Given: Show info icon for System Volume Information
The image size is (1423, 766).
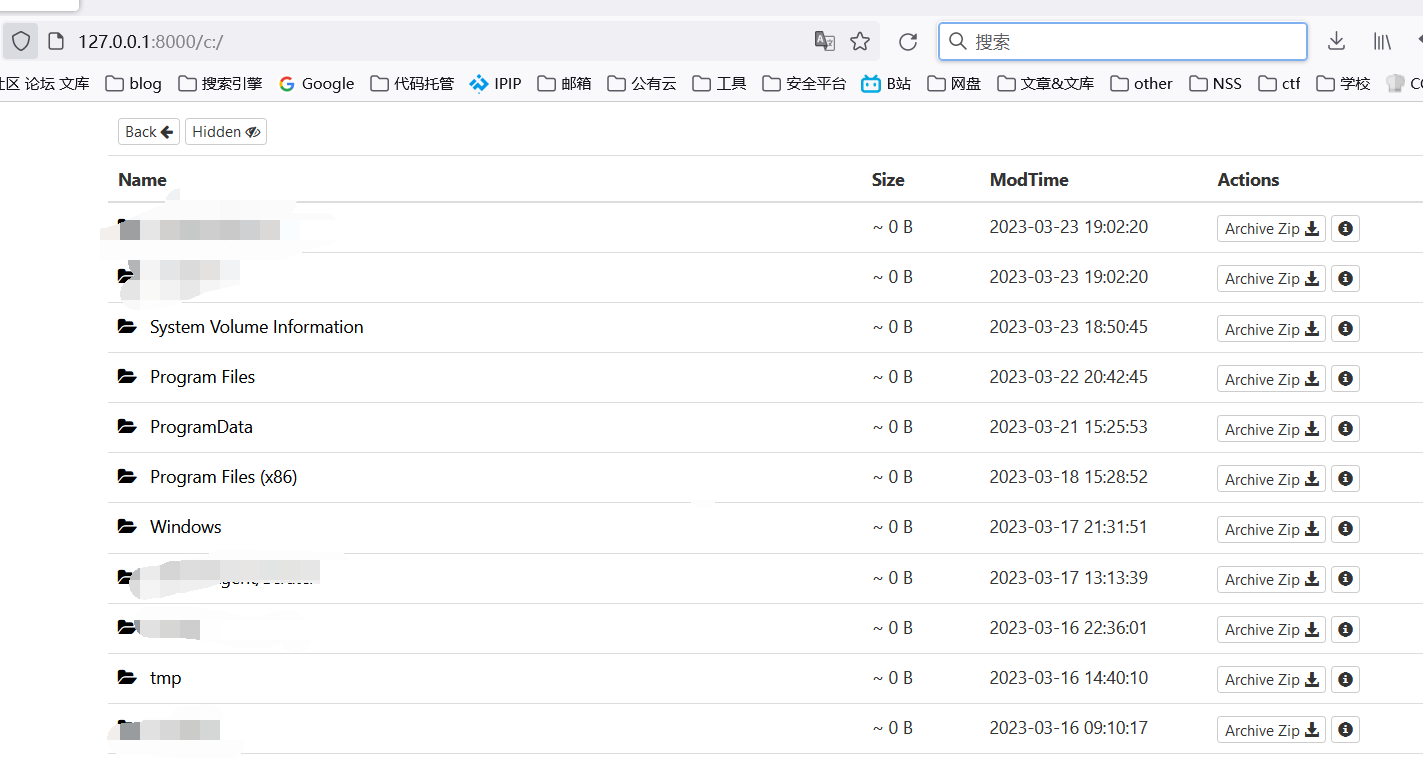Looking at the screenshot, I should (1345, 329).
